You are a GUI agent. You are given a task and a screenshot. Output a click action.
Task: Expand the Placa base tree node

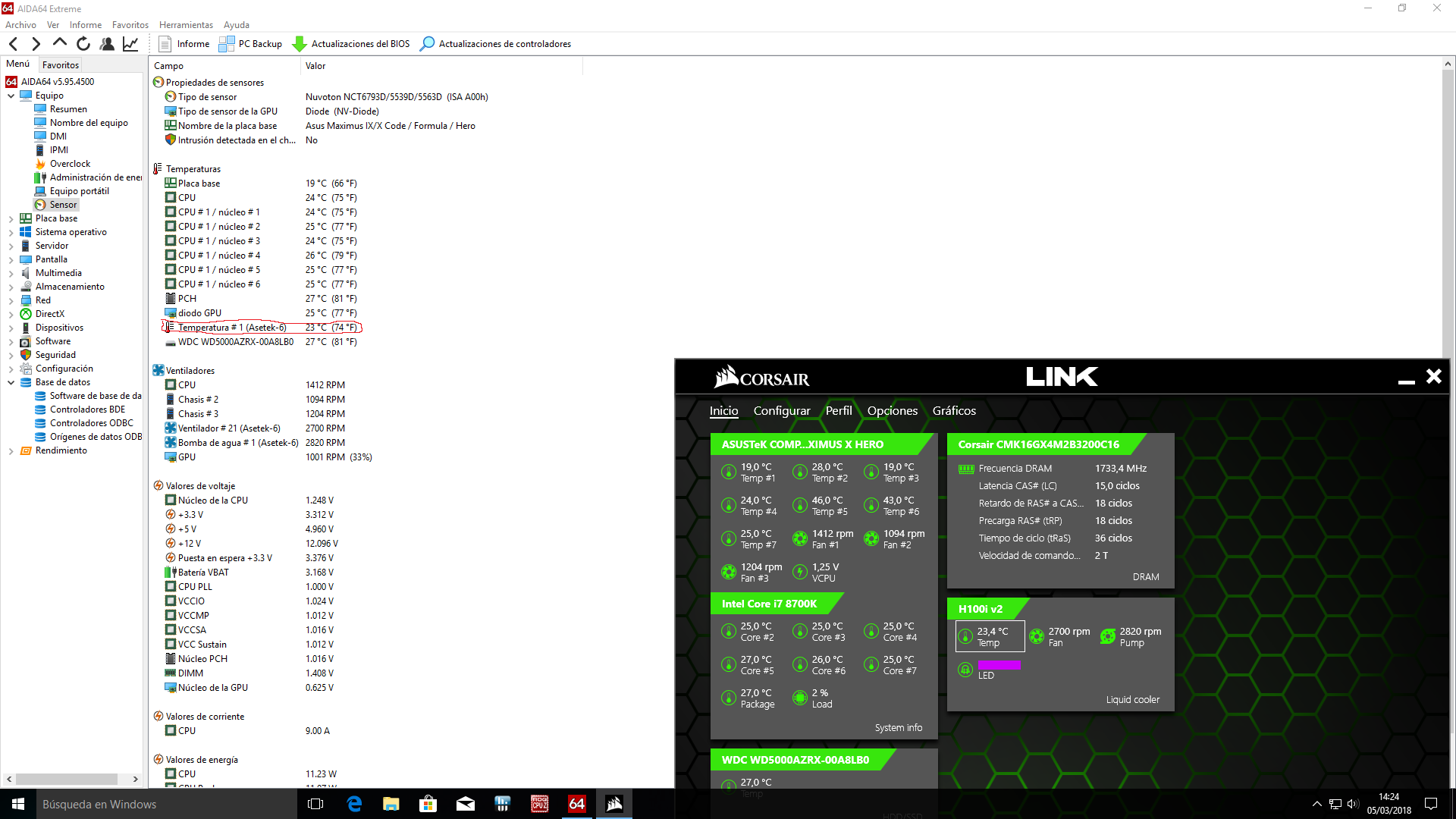[x=11, y=218]
